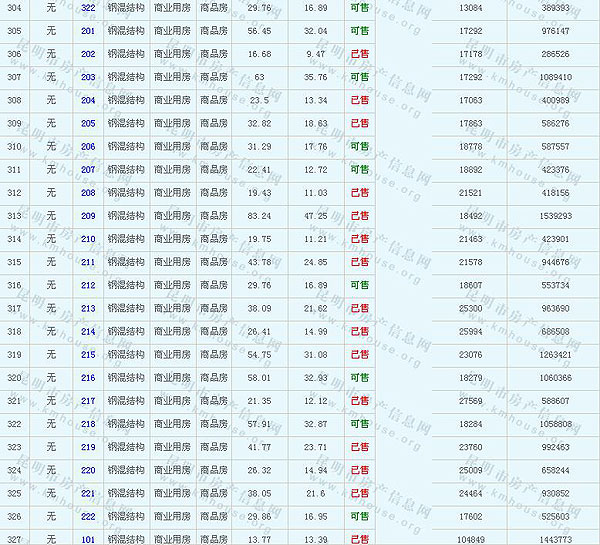
Task: Click the room 220 link
Action: click(x=88, y=470)
